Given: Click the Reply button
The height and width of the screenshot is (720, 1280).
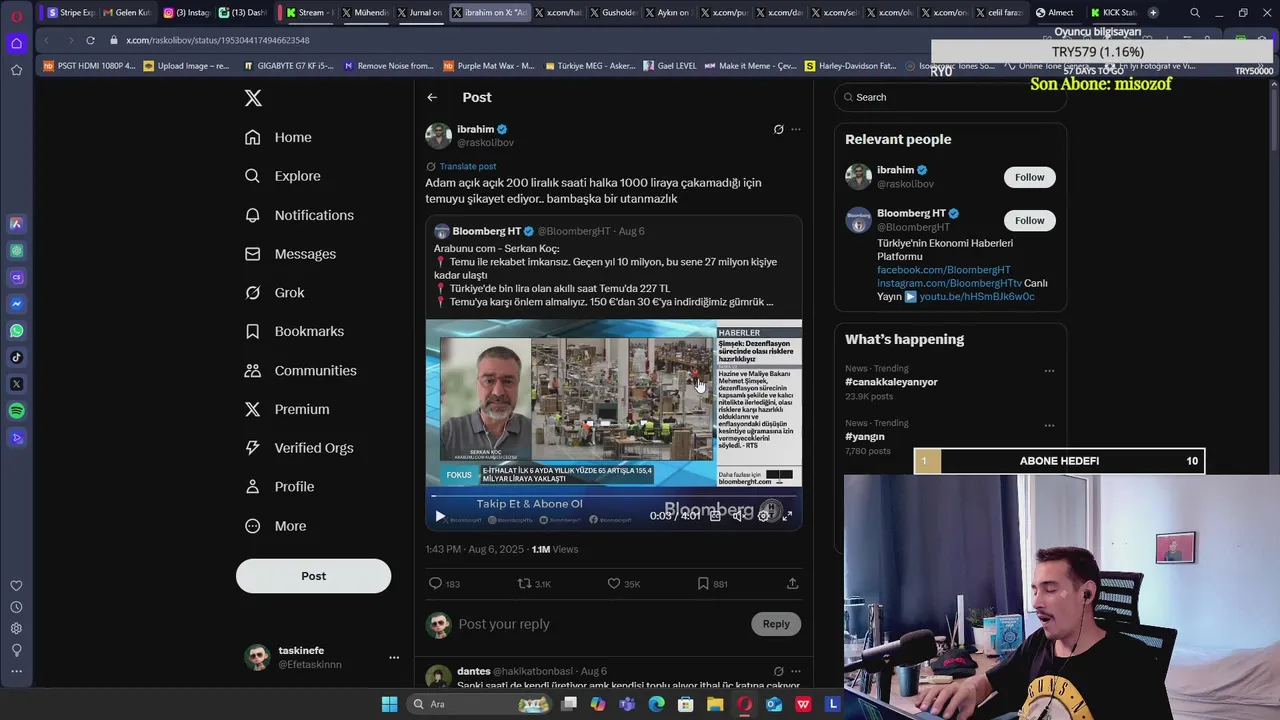Looking at the screenshot, I should tap(776, 624).
